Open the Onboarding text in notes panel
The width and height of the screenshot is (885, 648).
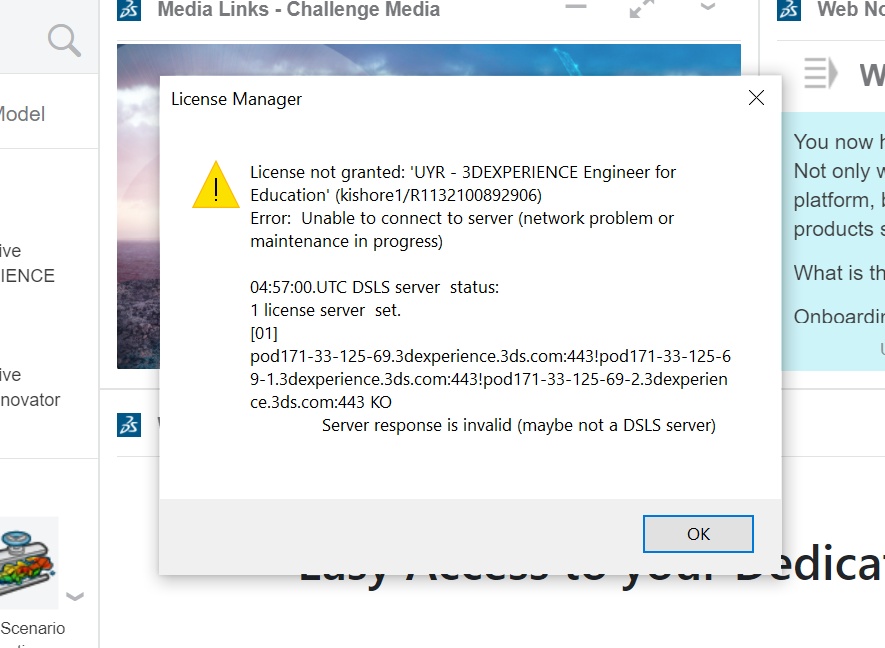click(x=838, y=316)
